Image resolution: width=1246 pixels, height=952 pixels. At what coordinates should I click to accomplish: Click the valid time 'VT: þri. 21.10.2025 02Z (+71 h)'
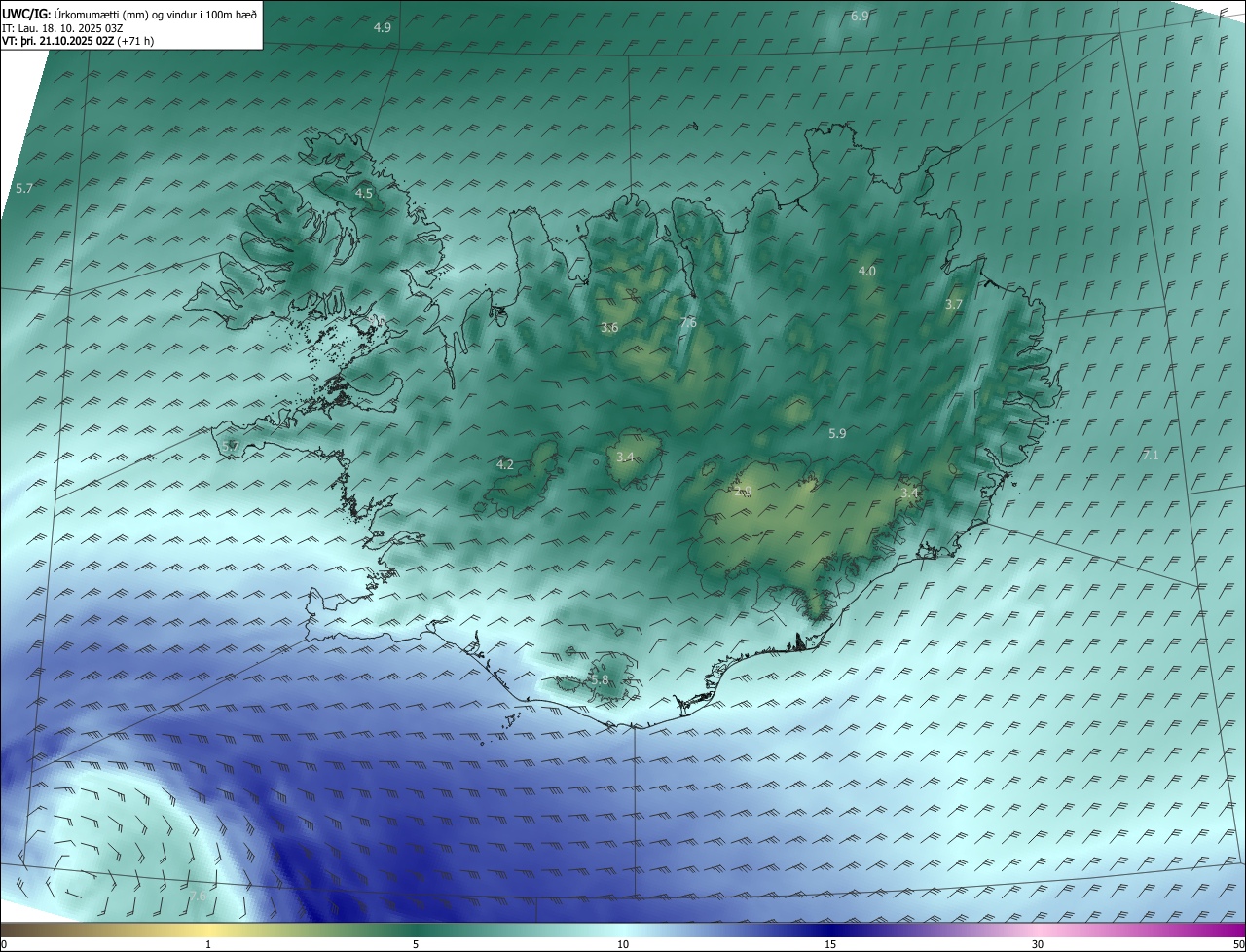[x=78, y=41]
